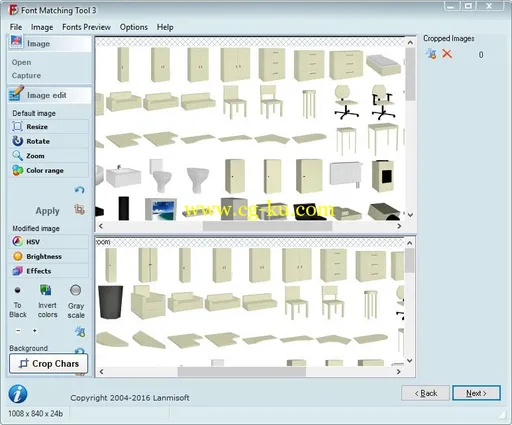Open the Image menu

tap(42, 27)
